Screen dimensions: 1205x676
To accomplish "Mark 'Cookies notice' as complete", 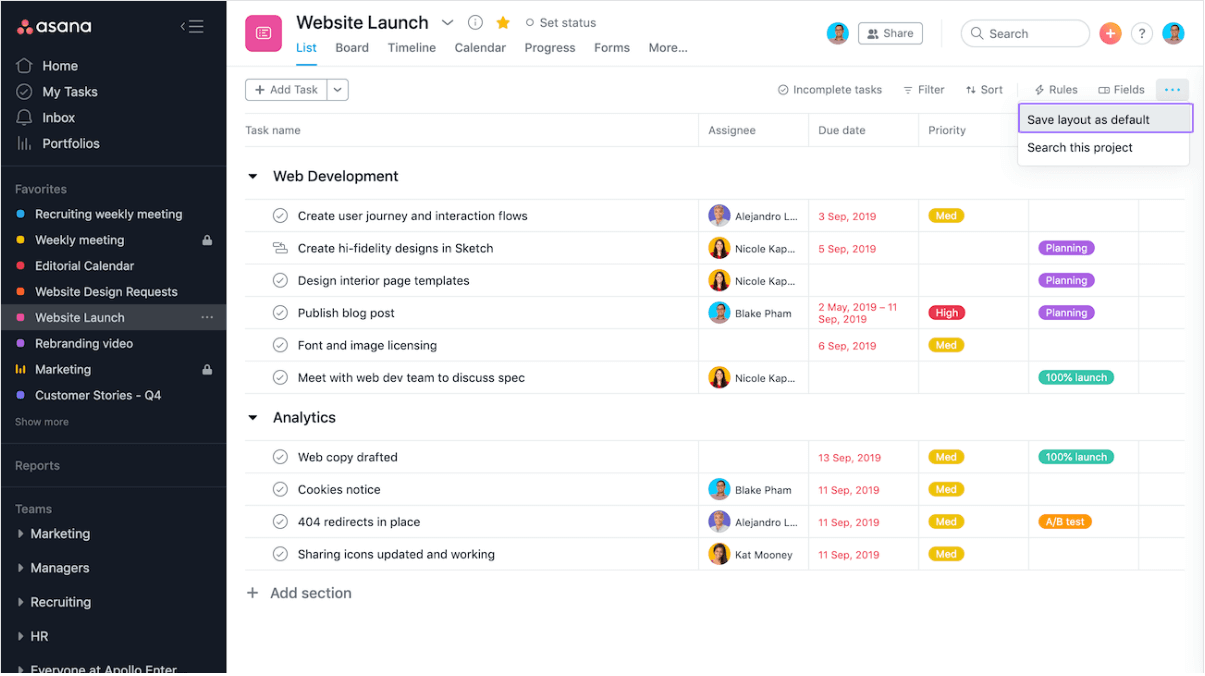I will [x=280, y=489].
